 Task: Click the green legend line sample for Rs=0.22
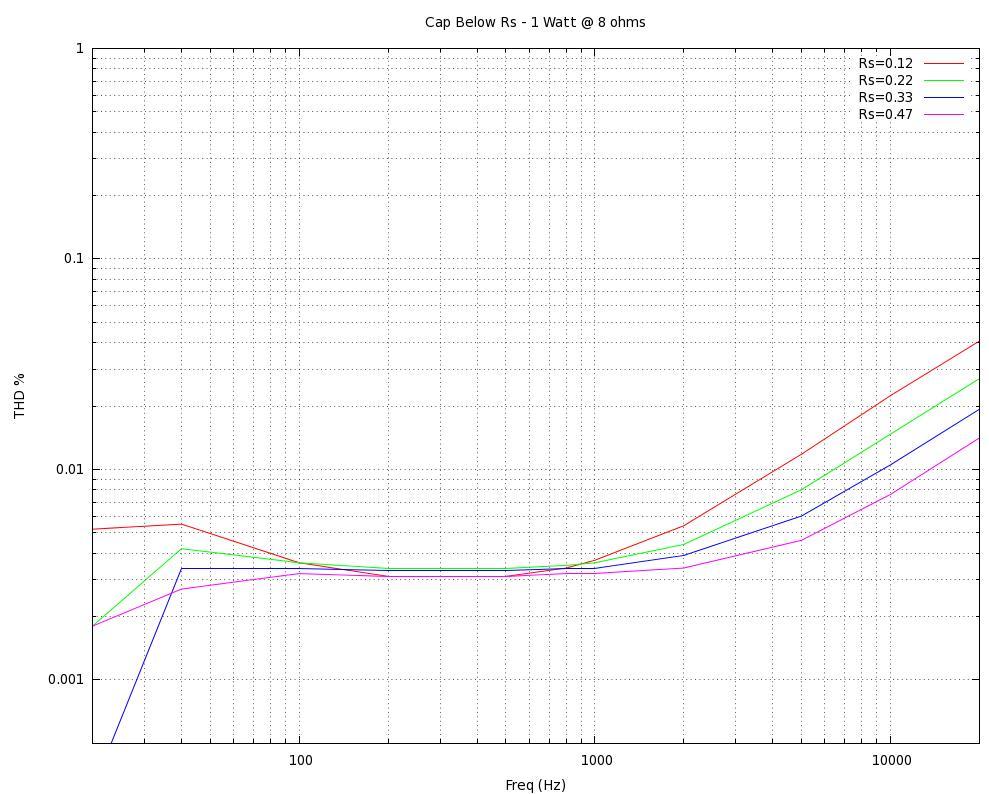944,80
